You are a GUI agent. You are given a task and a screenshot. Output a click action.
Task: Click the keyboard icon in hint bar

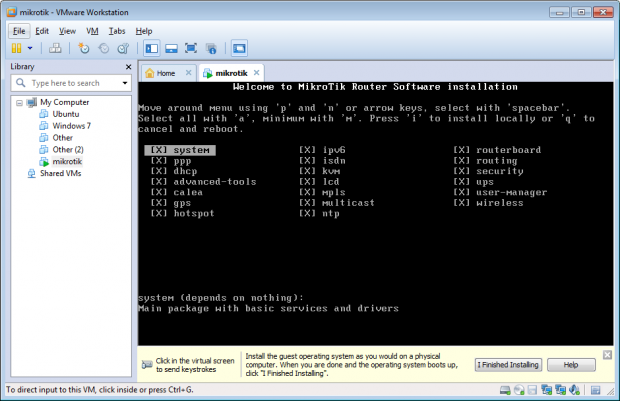point(147,365)
